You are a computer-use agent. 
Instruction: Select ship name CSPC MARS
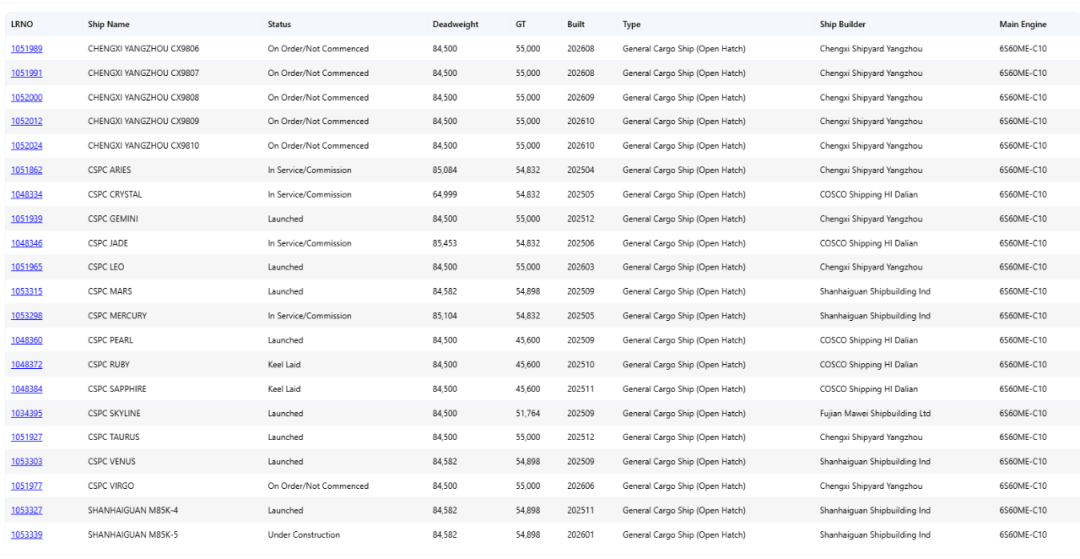(x=110, y=292)
